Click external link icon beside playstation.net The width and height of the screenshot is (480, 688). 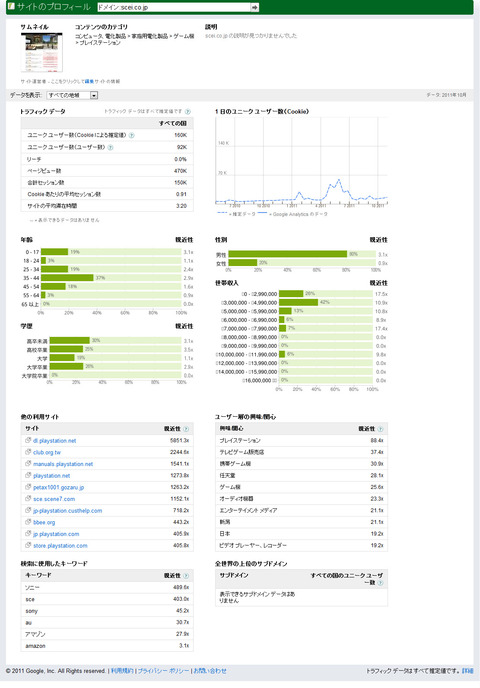pos(28,475)
